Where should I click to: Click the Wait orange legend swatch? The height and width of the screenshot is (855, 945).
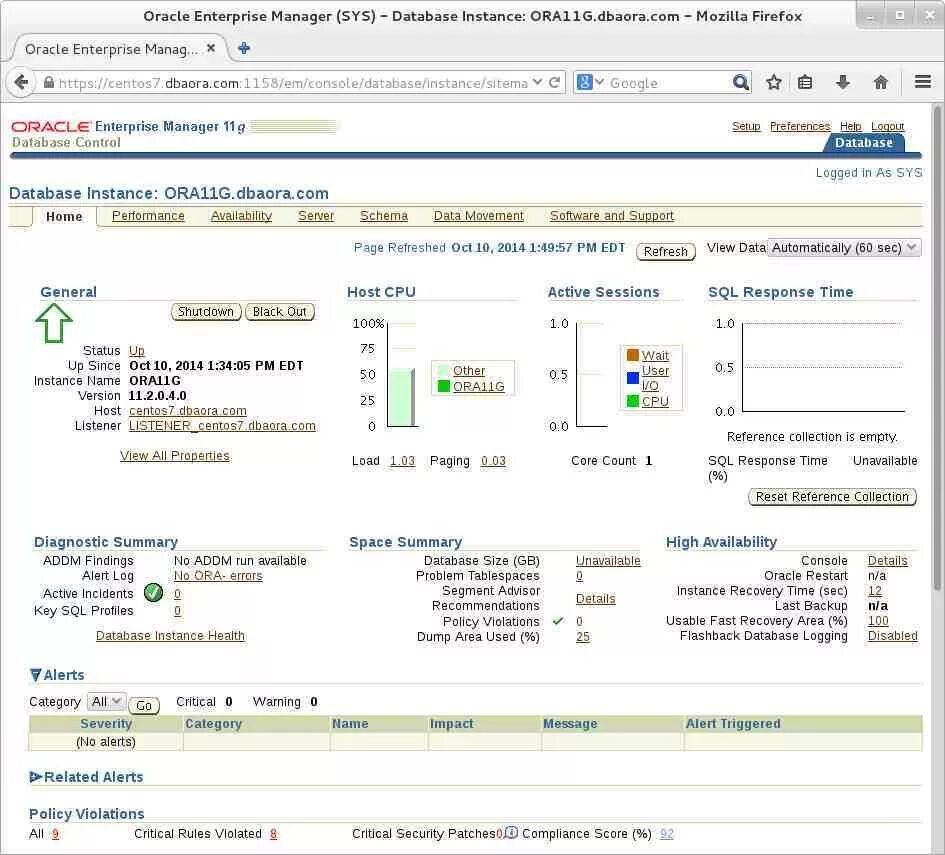(x=633, y=355)
